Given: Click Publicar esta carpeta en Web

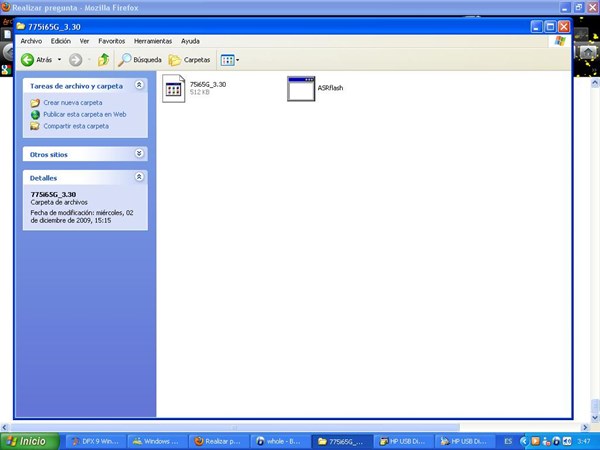Looking at the screenshot, I should [85, 114].
